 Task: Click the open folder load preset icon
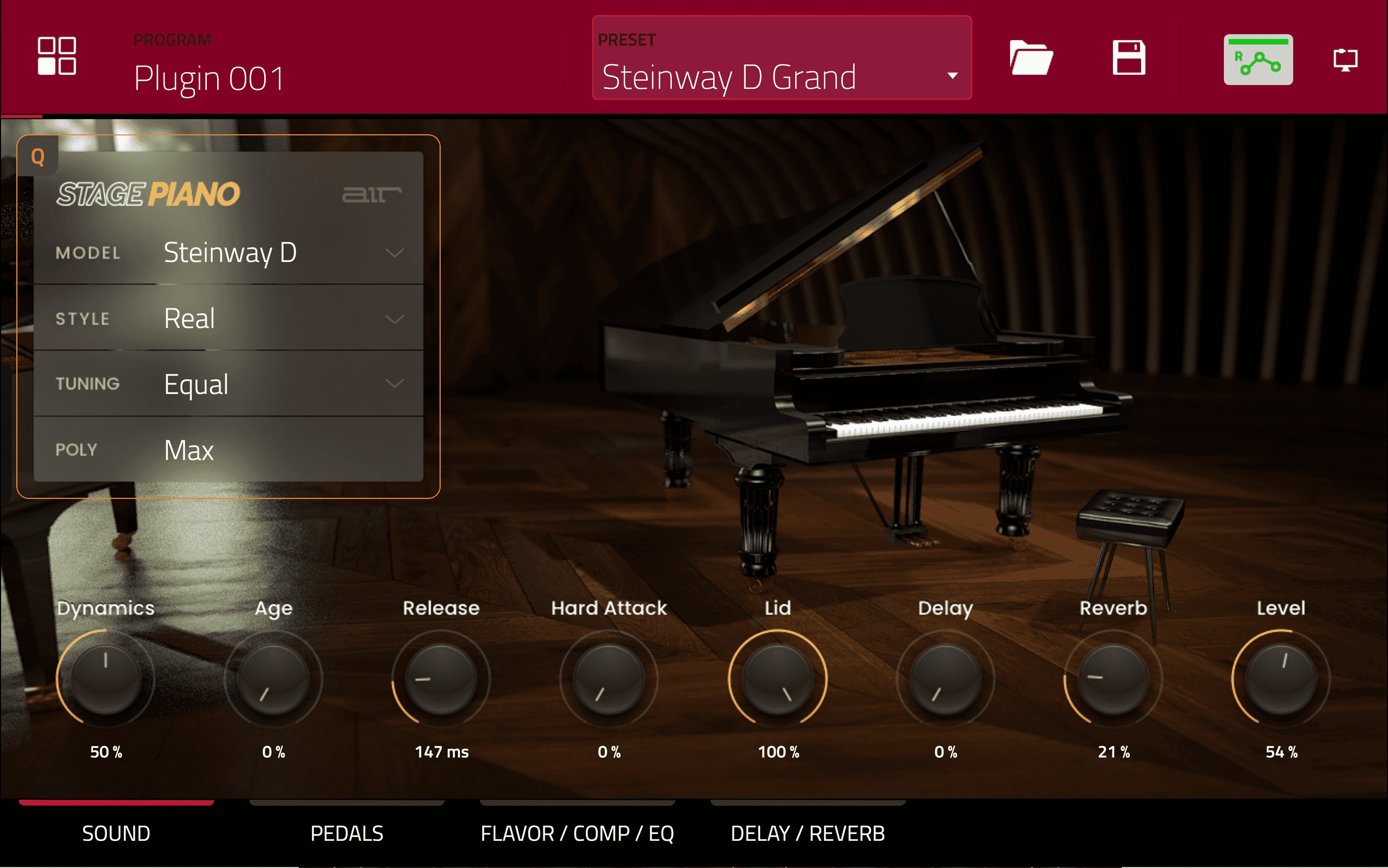click(1030, 57)
